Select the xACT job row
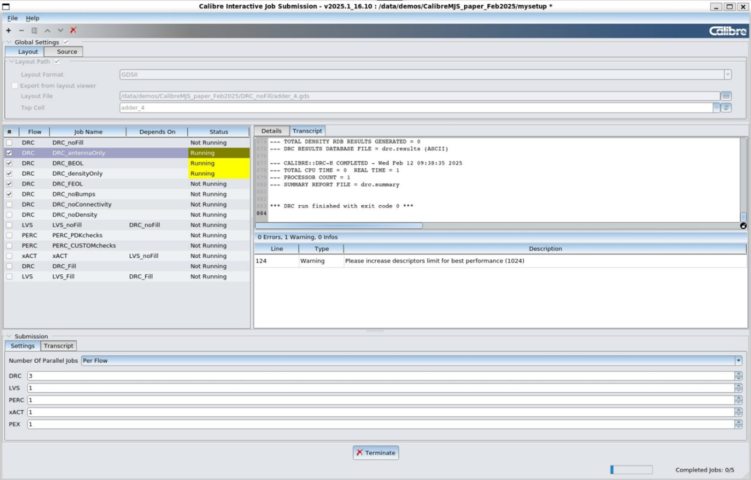Viewport: 751px width, 480px height. click(x=127, y=256)
